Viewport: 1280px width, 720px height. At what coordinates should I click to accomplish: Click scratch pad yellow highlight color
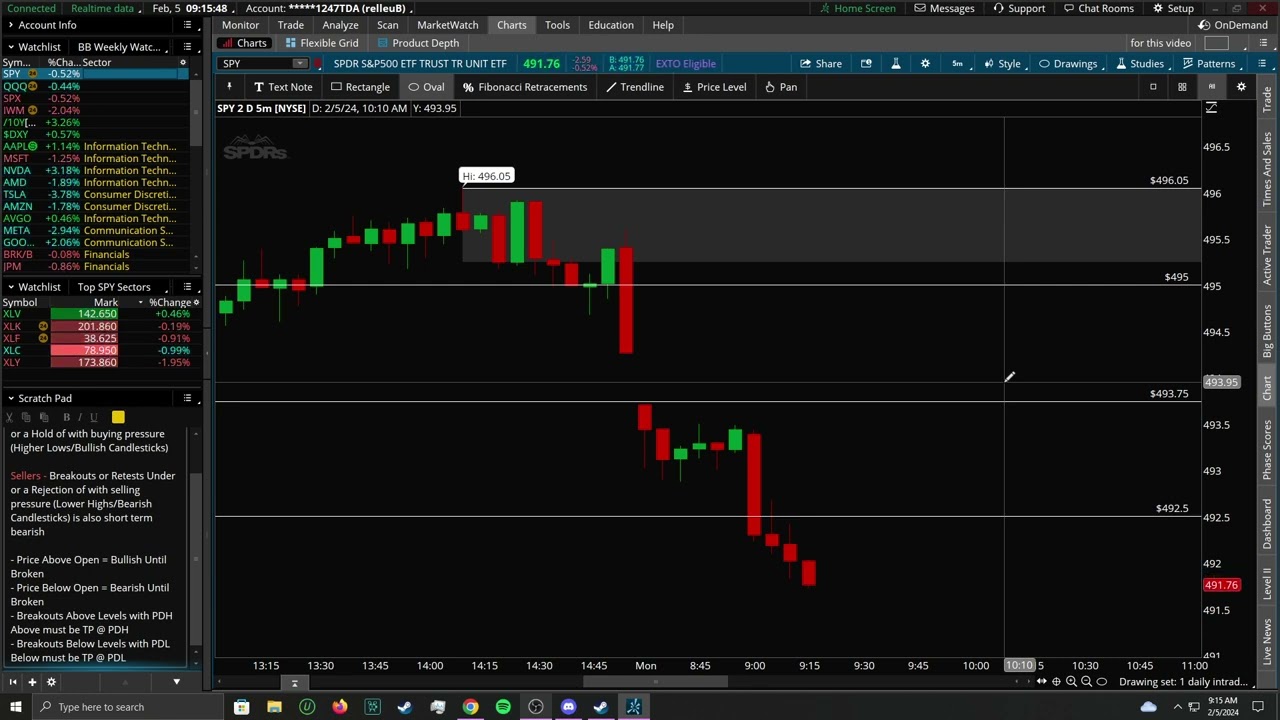pyautogui.click(x=118, y=417)
